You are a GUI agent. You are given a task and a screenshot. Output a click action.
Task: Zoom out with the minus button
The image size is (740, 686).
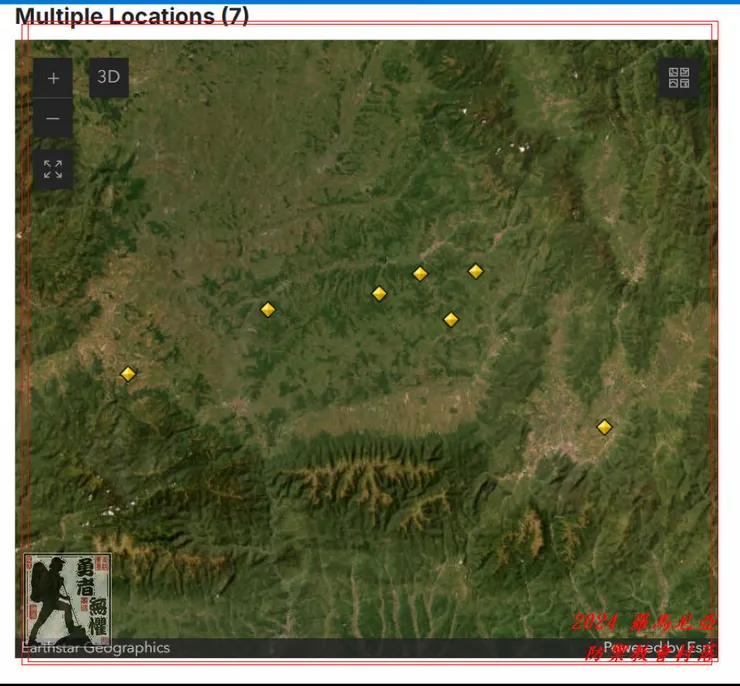pos(53,118)
